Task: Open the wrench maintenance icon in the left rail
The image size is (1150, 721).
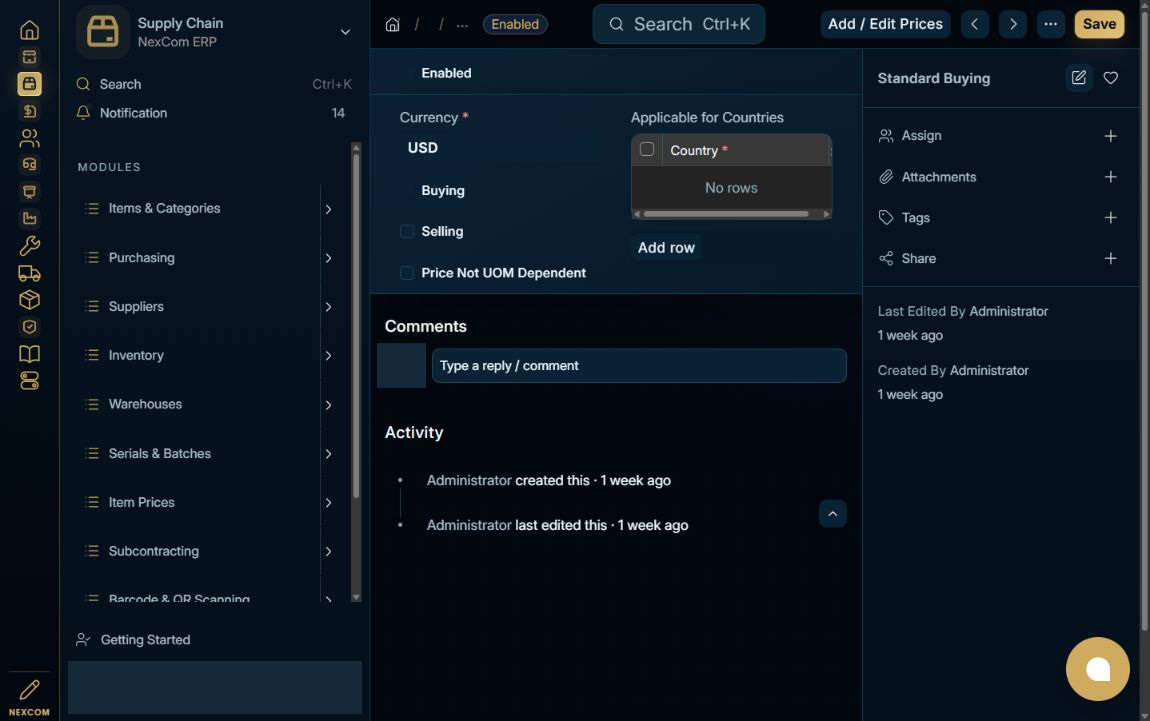Action: click(29, 245)
